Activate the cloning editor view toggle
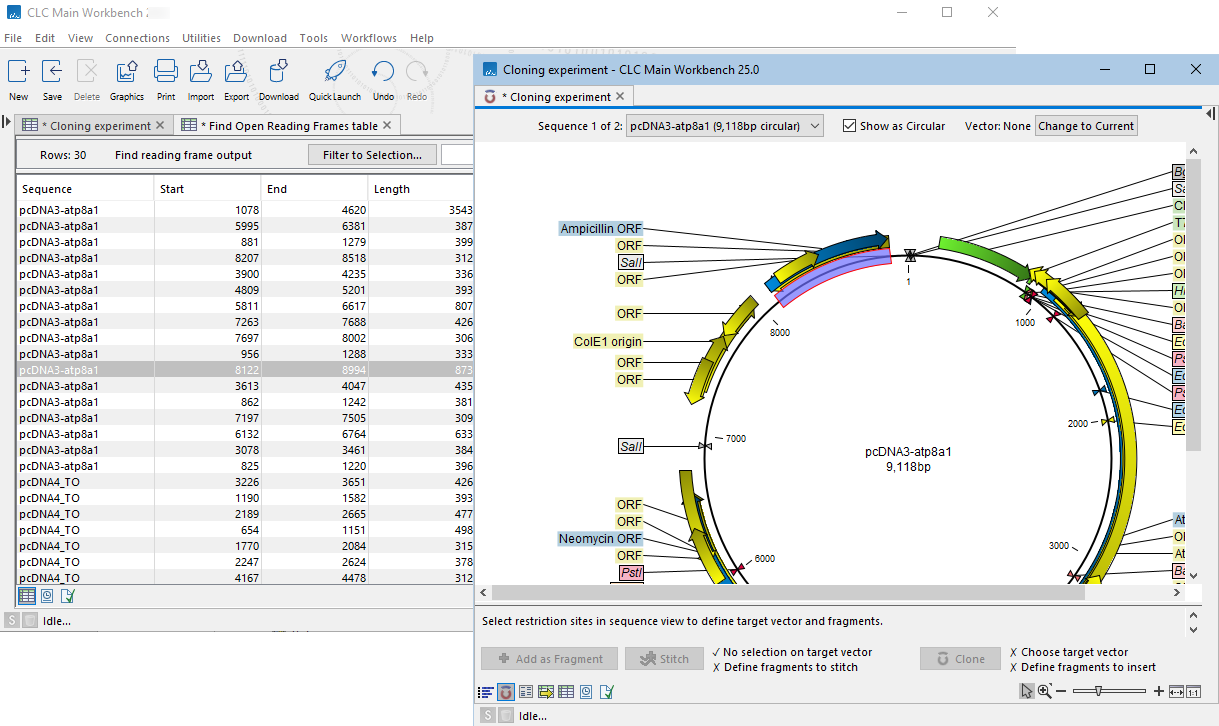This screenshot has width=1219, height=726. click(506, 692)
